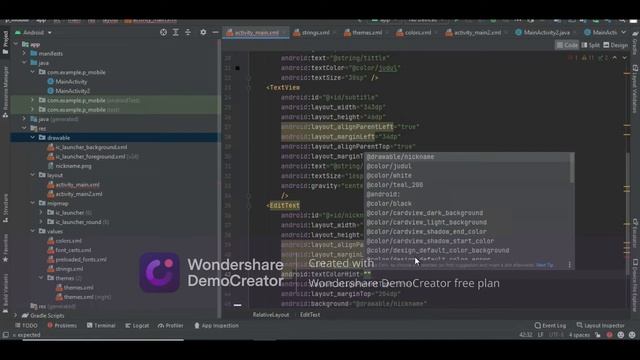Open the Logcat tool window
The height and width of the screenshot is (360, 640).
[137, 326]
